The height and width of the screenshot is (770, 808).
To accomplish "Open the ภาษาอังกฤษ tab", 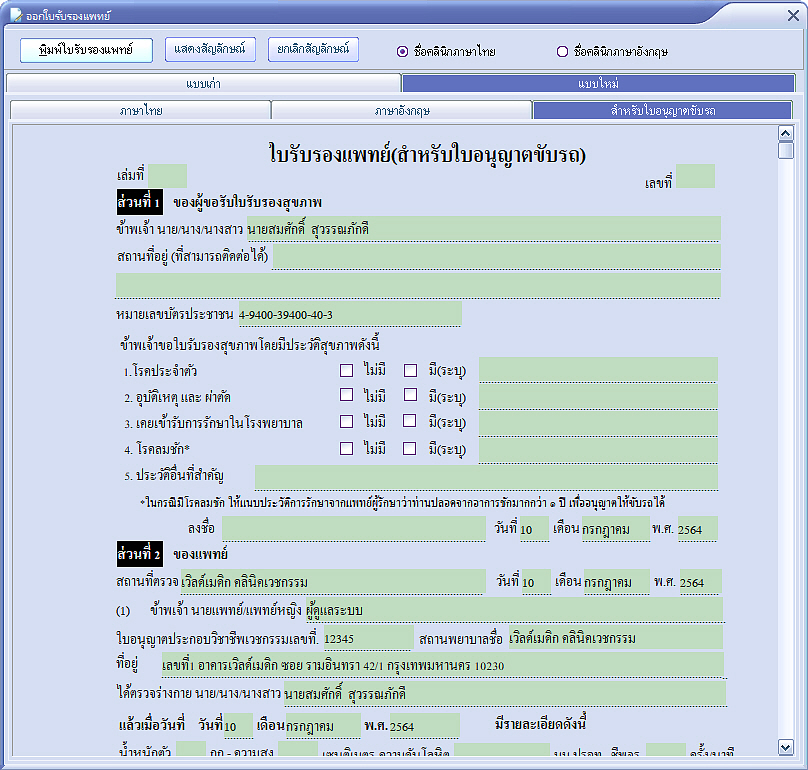I will [x=402, y=110].
